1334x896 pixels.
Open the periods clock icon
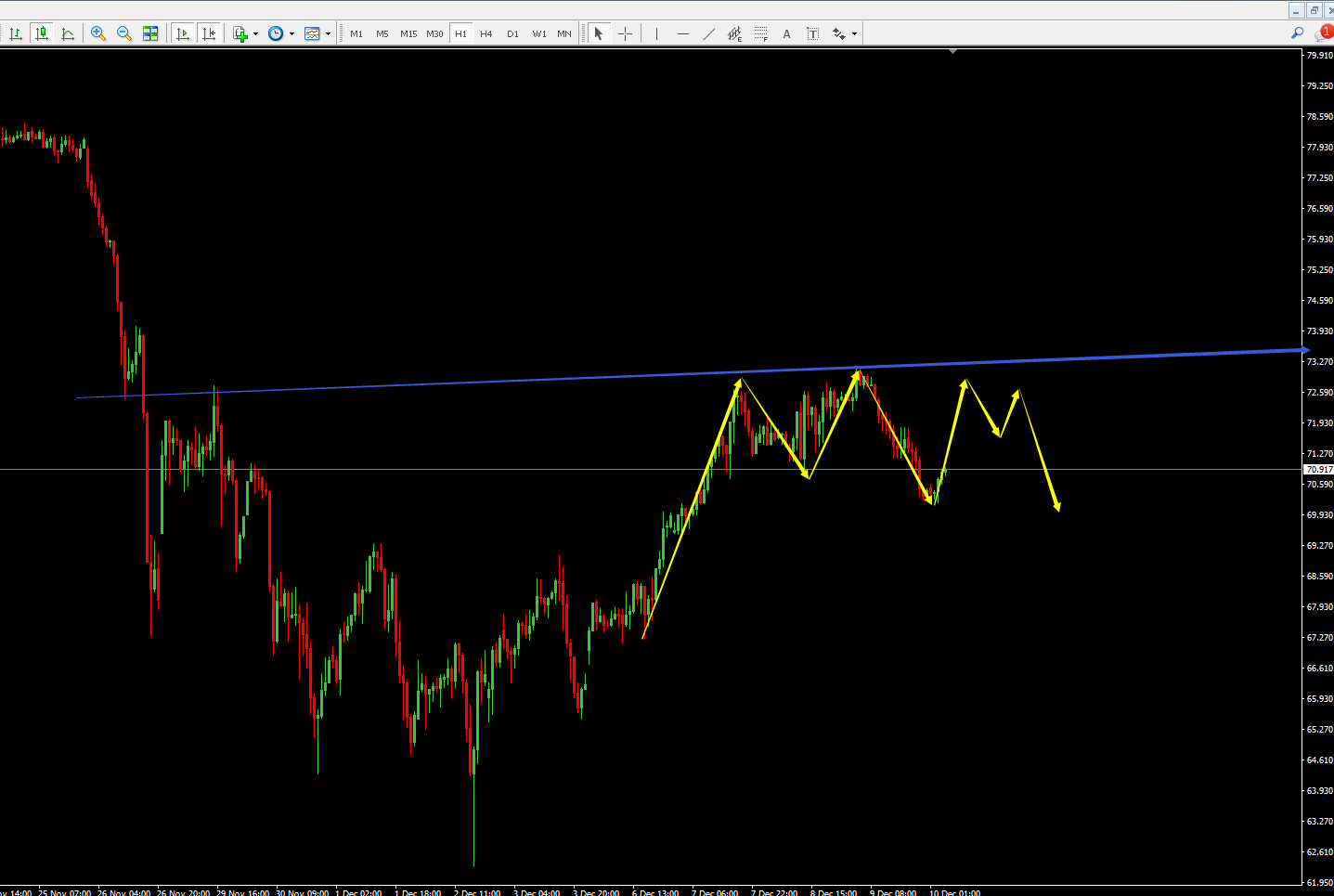pyautogui.click(x=276, y=33)
